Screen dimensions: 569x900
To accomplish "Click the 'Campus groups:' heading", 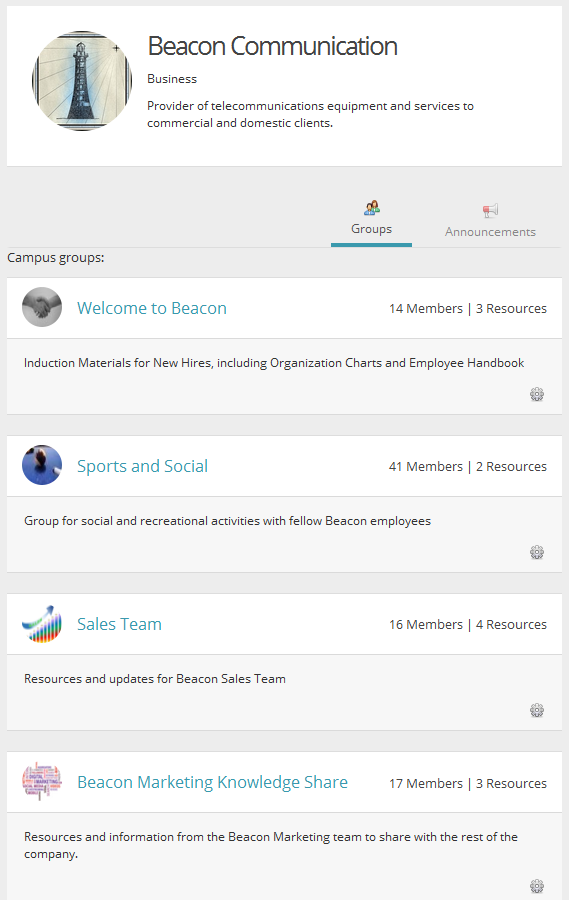I will pos(56,258).
